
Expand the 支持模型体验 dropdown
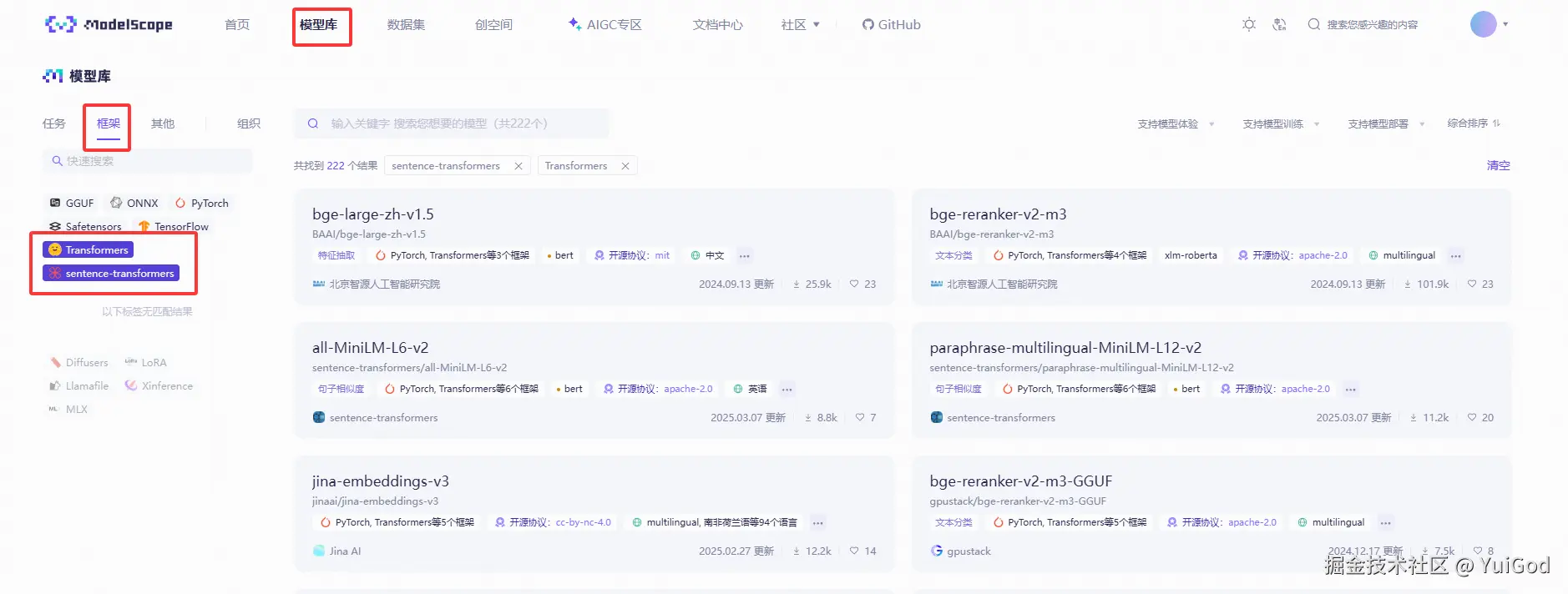tap(1176, 123)
